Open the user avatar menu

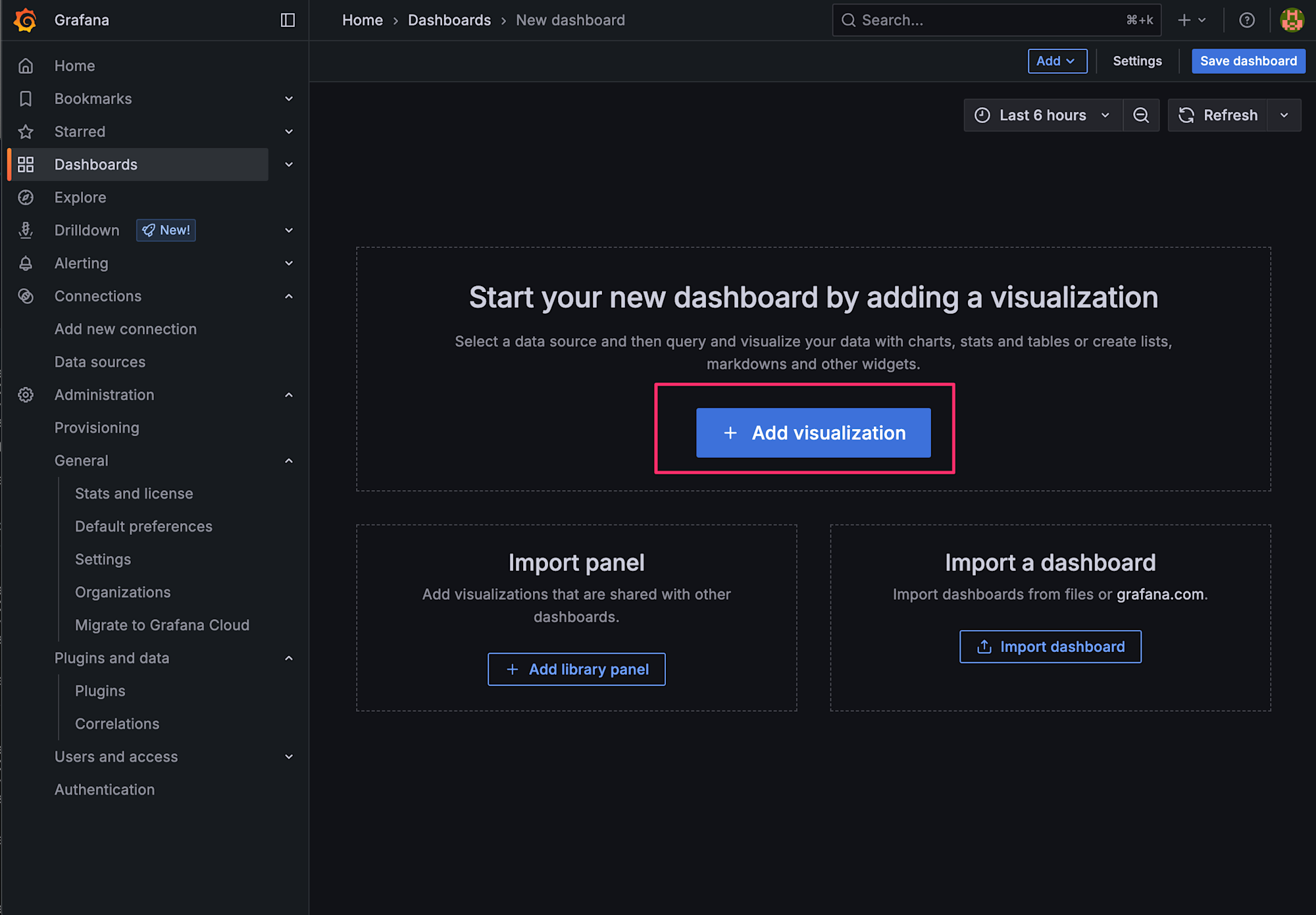1292,20
